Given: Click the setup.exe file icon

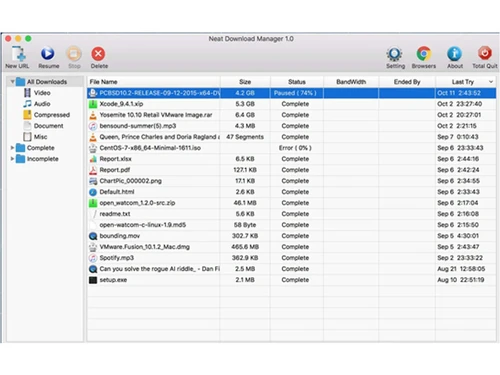Looking at the screenshot, I should tap(93, 280).
